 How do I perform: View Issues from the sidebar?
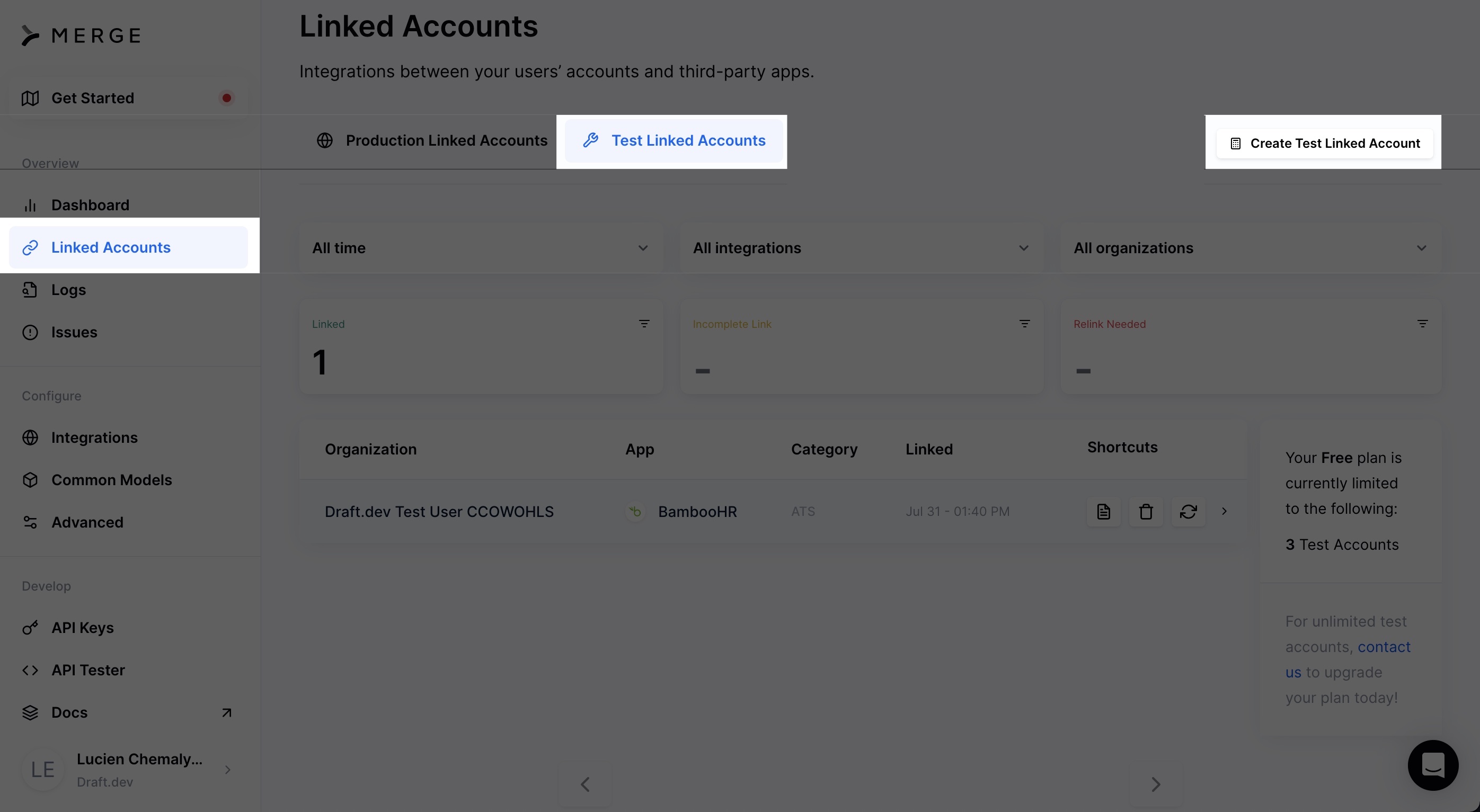(74, 332)
